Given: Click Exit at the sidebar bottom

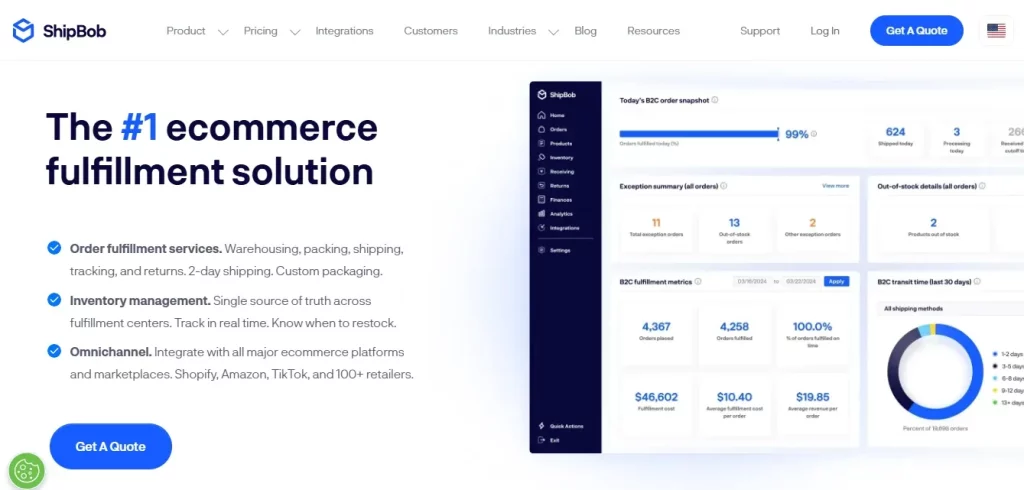Looking at the screenshot, I should click(x=549, y=440).
